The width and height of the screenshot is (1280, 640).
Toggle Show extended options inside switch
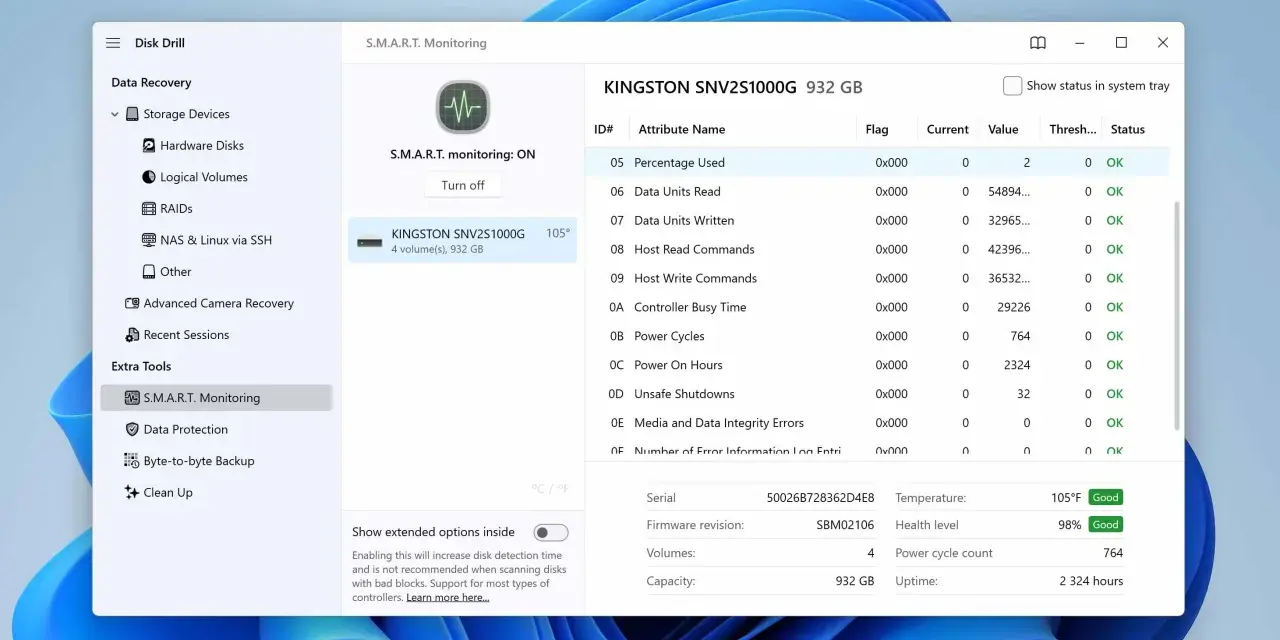click(551, 533)
